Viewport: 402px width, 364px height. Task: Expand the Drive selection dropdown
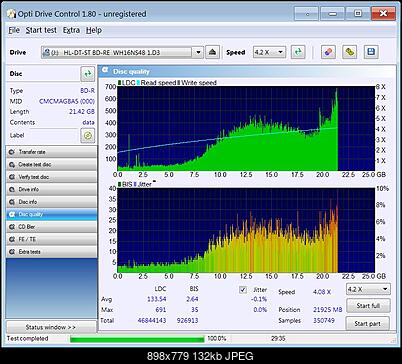(x=198, y=52)
